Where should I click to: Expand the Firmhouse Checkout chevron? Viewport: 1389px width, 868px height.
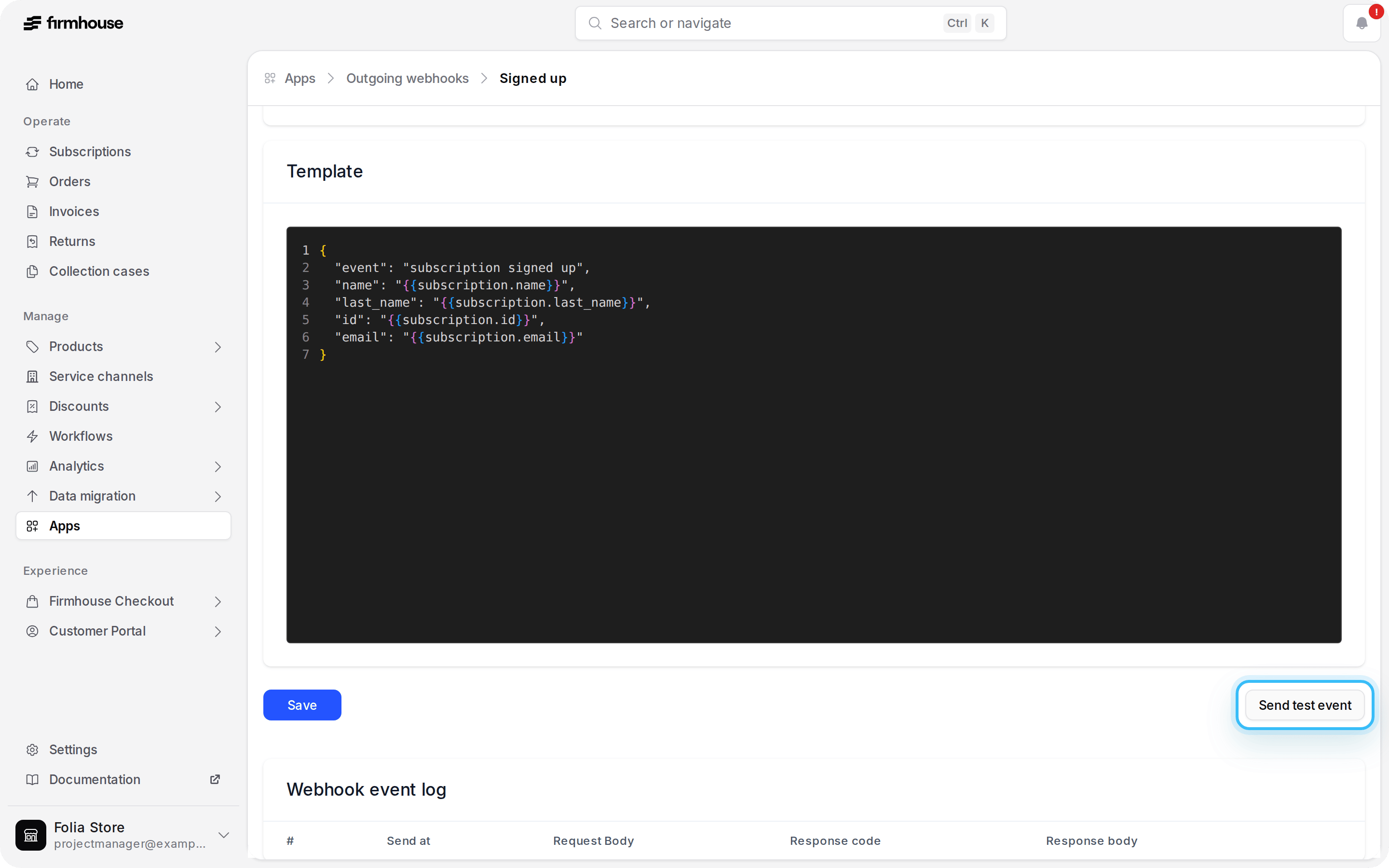click(218, 601)
